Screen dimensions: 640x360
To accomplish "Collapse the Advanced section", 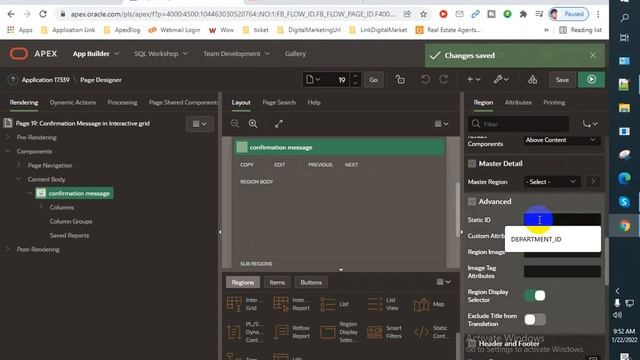I will [x=472, y=202].
